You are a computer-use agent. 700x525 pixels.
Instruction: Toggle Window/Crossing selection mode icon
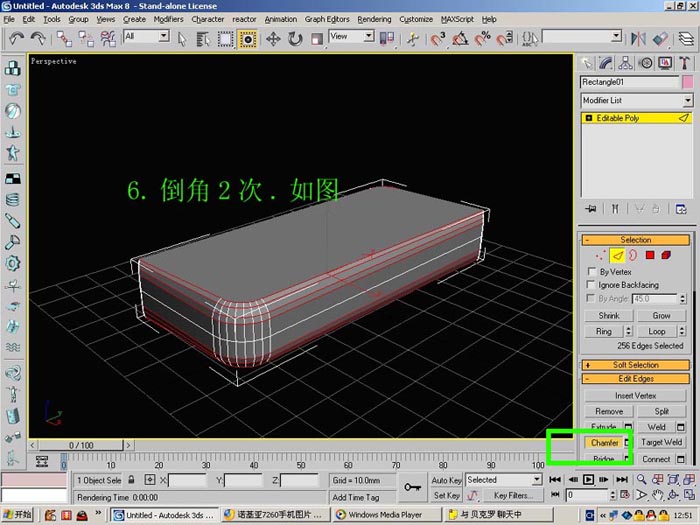coord(248,39)
